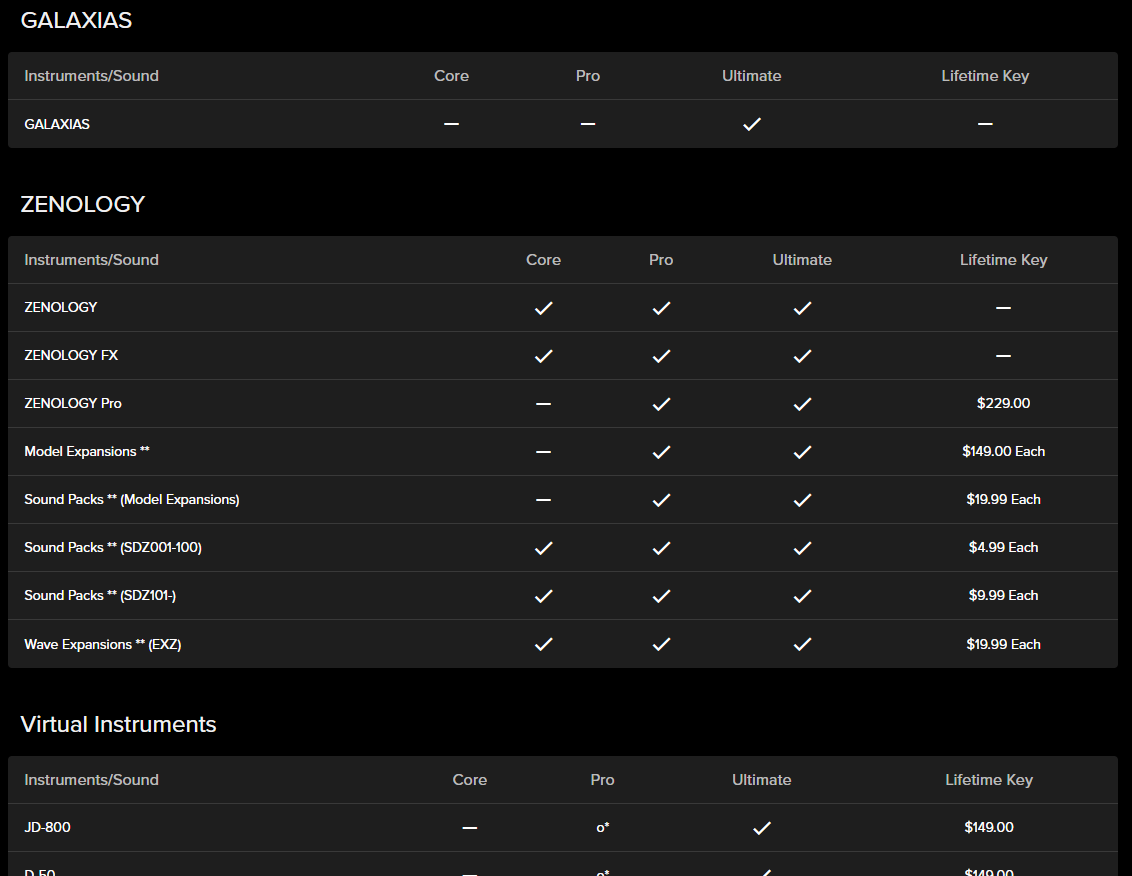
Task: Click Core checkmark for Sound Packs (SDZ001-100)
Action: click(x=544, y=548)
